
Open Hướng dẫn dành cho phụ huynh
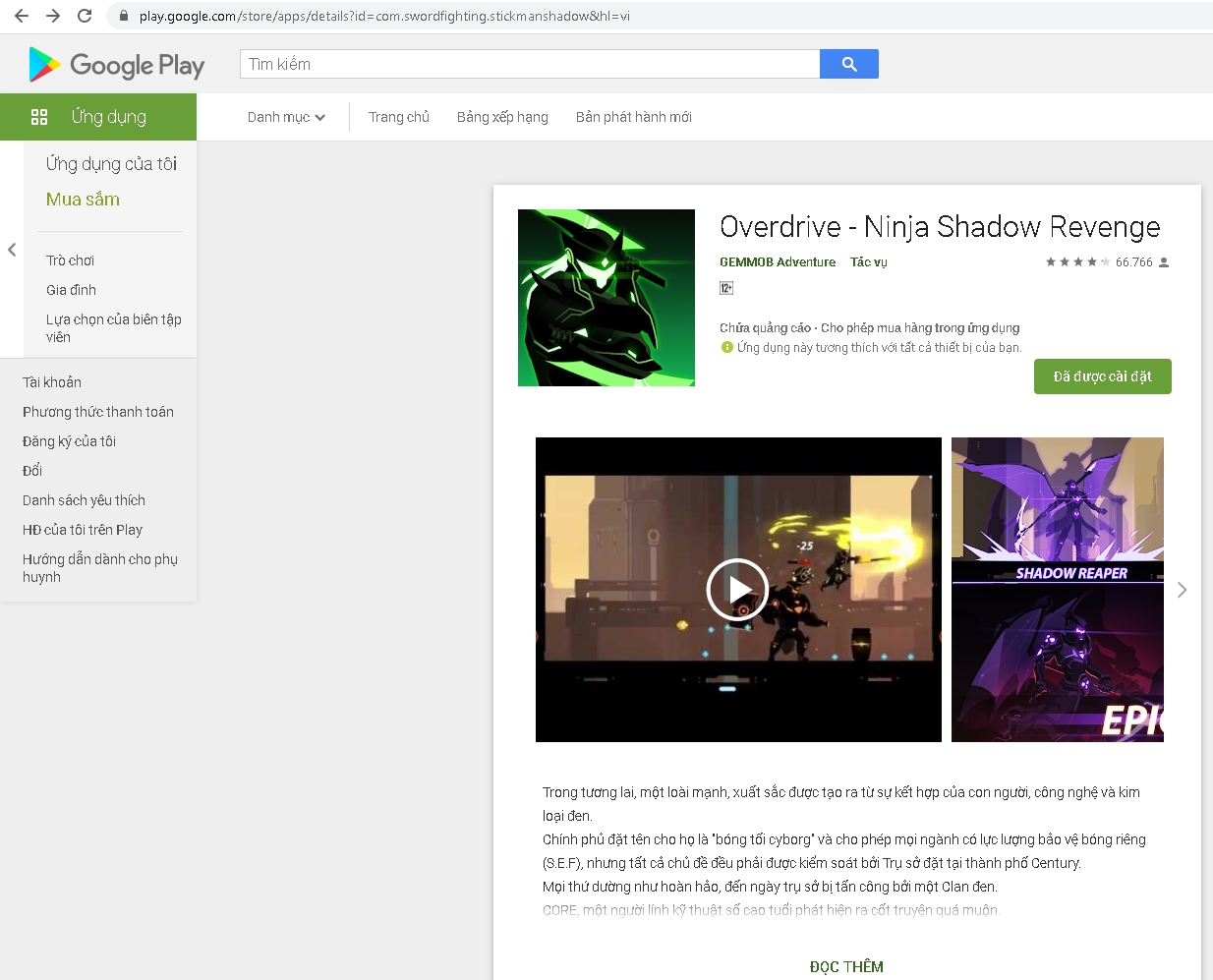100,568
